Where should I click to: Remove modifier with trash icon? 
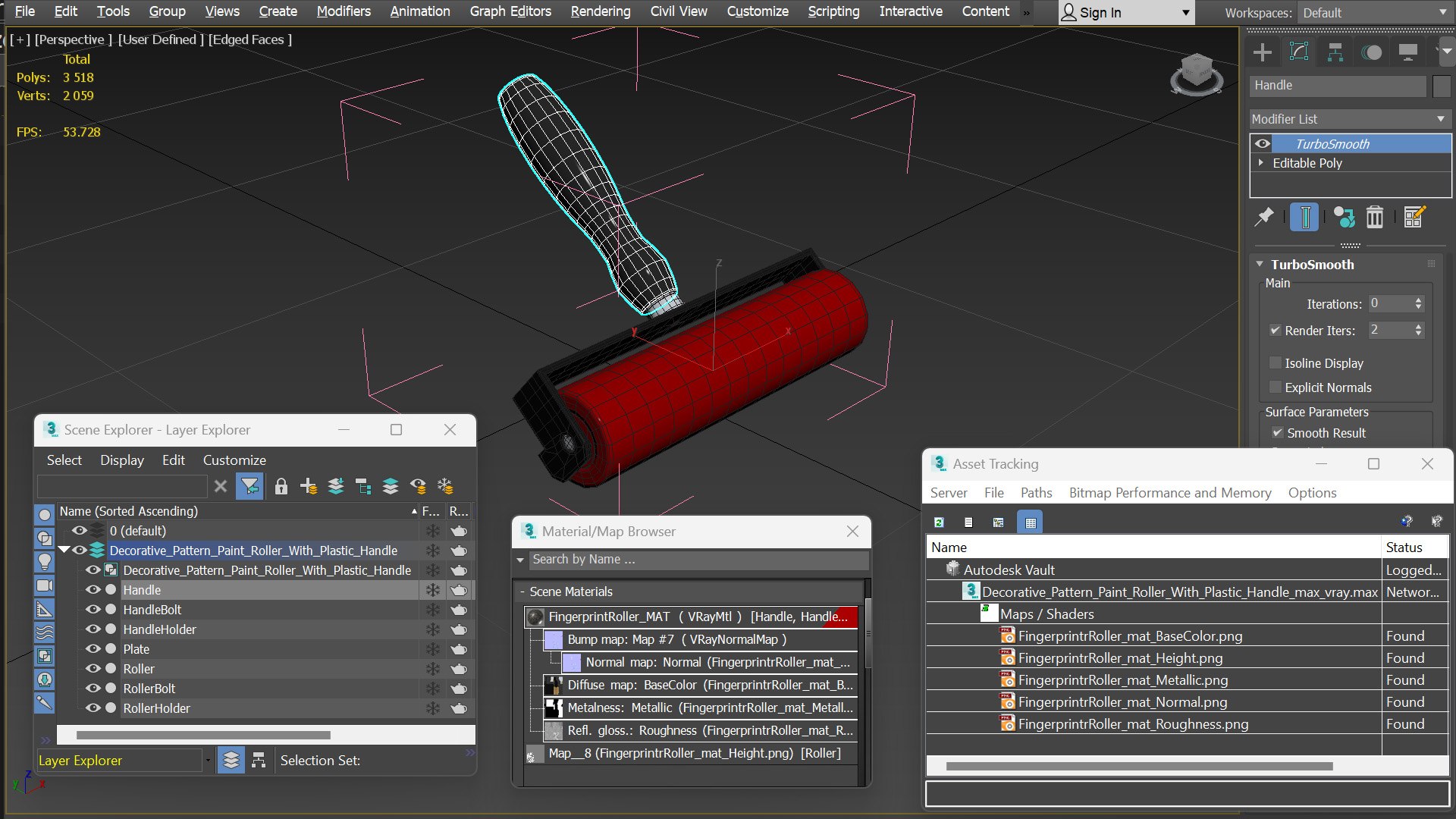(x=1375, y=217)
